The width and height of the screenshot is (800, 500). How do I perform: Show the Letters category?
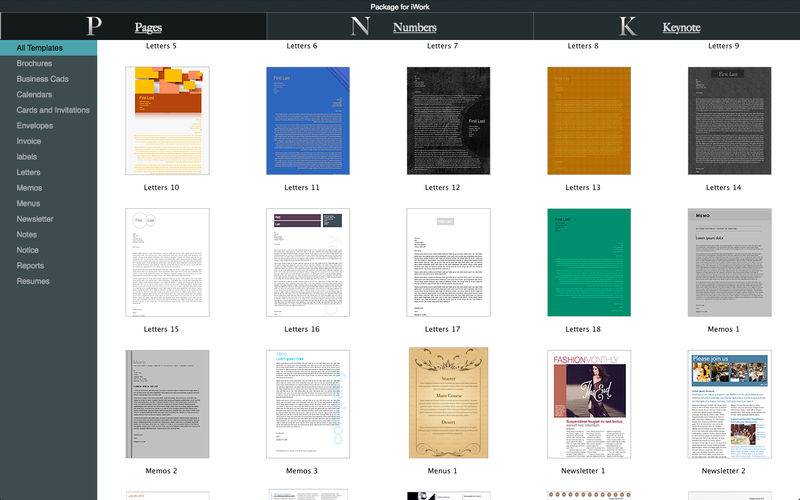point(28,172)
